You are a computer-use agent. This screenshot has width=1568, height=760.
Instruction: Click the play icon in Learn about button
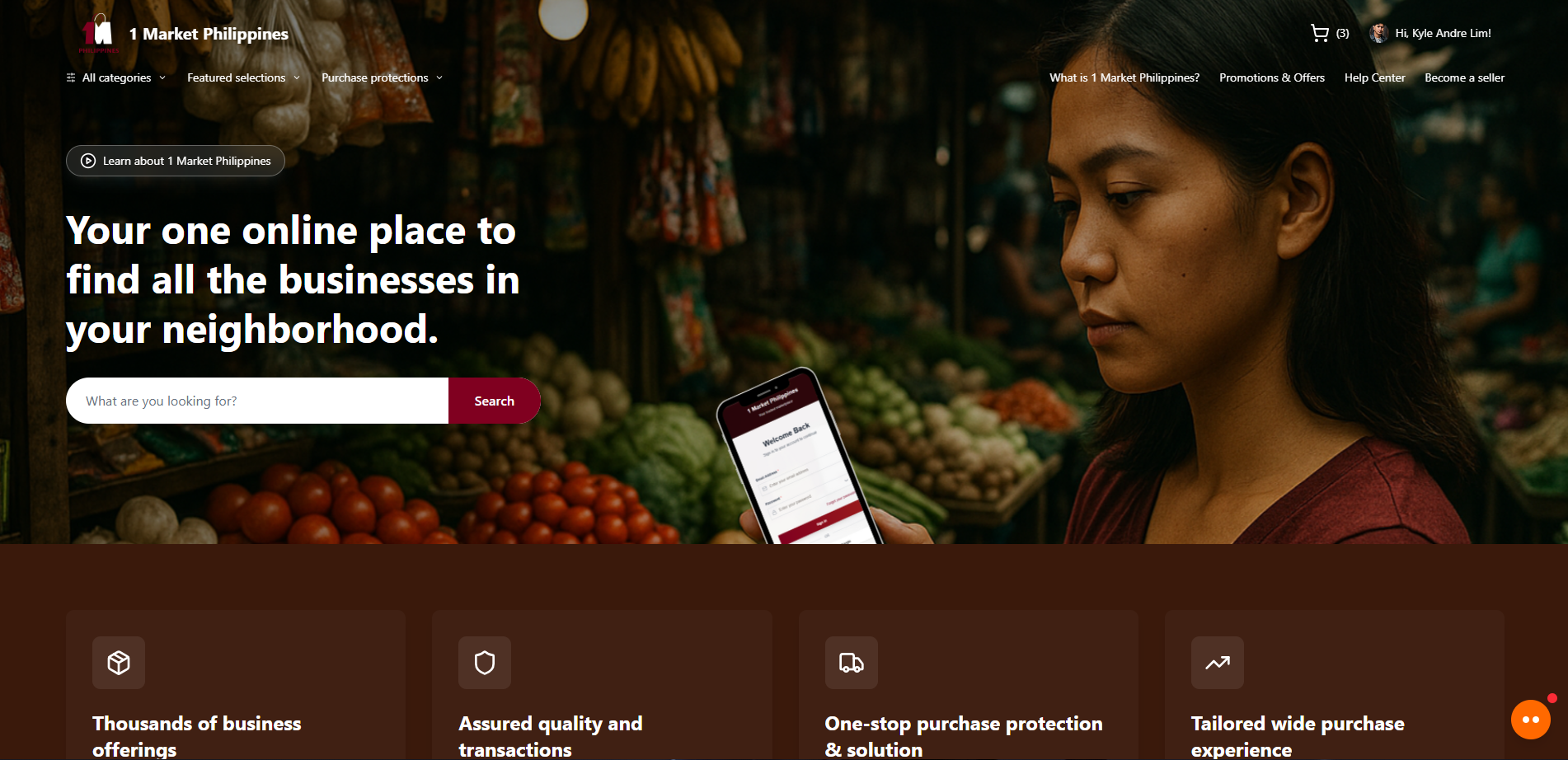click(88, 161)
